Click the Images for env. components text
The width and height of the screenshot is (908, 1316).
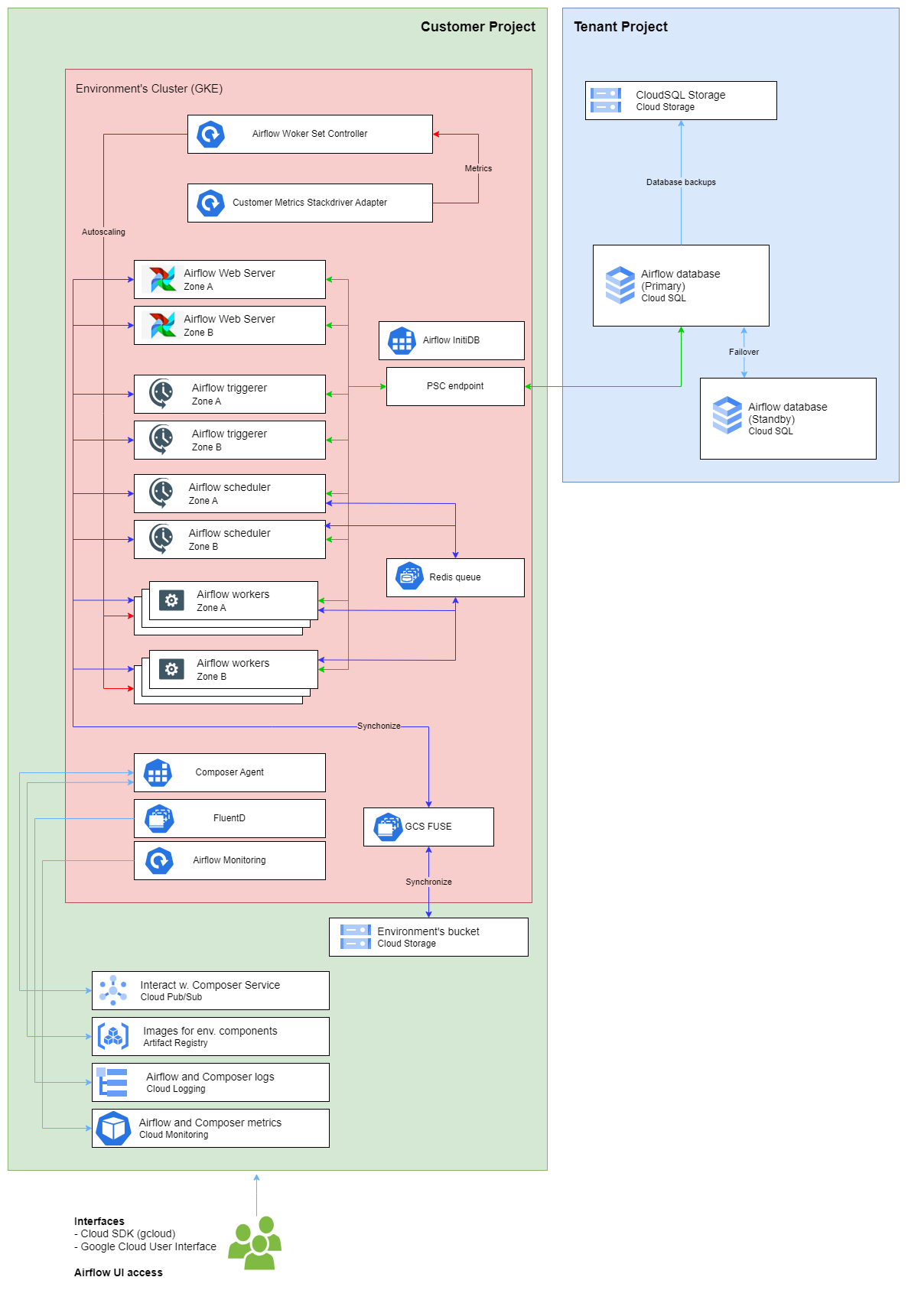pos(210,1031)
